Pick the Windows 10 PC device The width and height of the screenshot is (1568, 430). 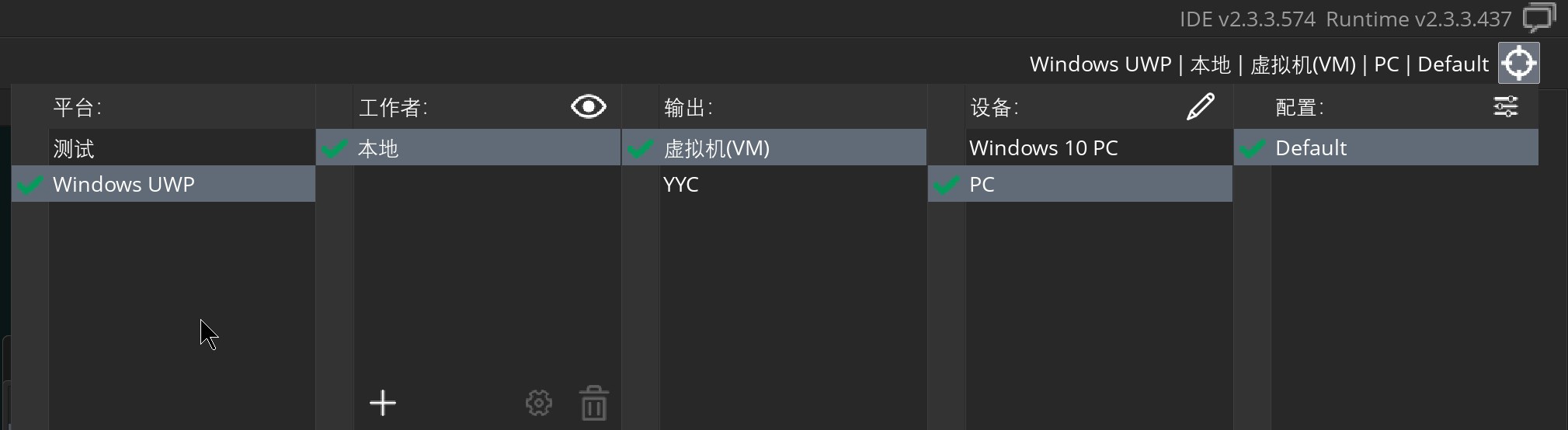(1043, 148)
